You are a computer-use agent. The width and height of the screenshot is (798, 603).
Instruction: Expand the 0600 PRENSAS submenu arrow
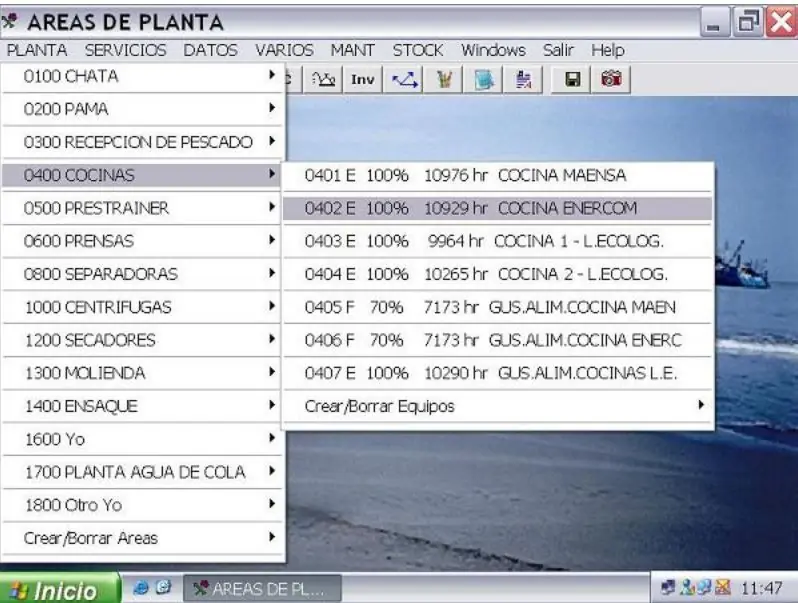click(272, 240)
